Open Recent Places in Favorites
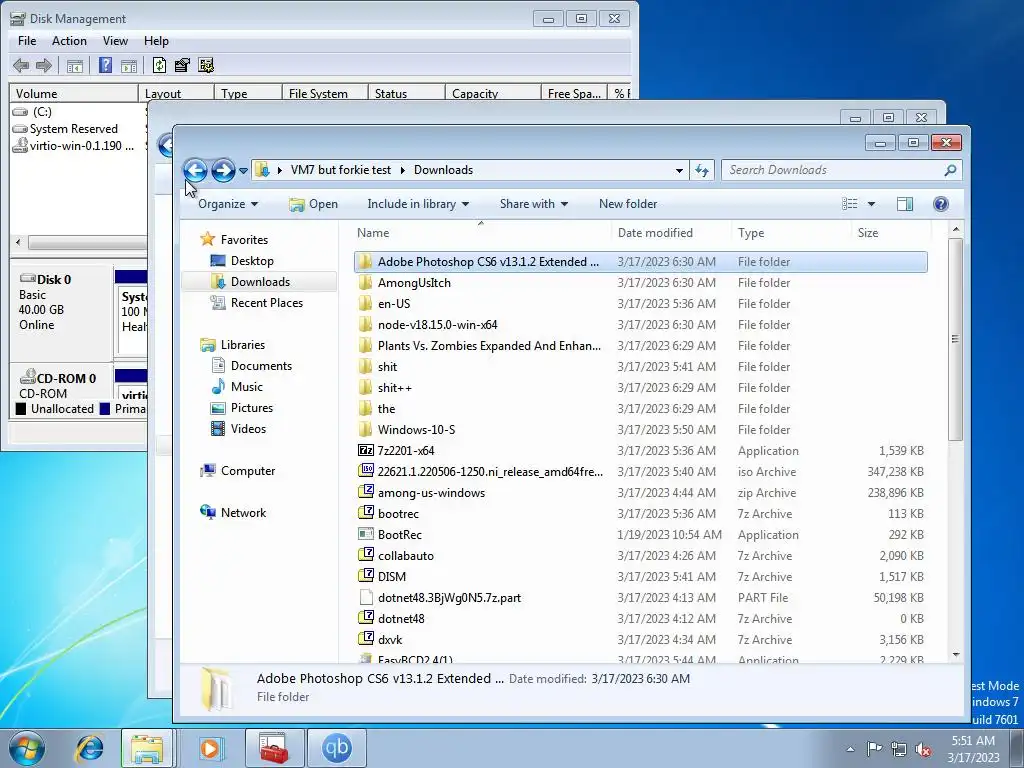This screenshot has width=1024, height=768. (x=266, y=302)
